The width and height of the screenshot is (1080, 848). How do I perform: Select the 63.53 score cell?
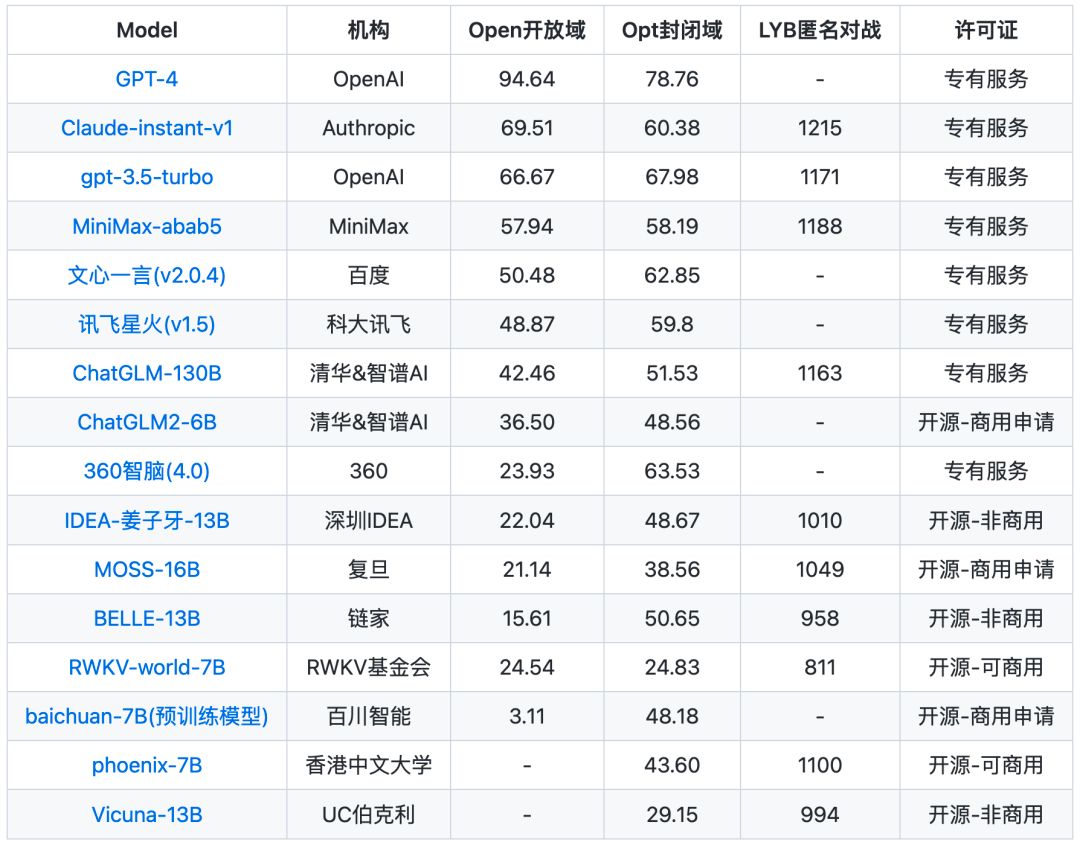[x=672, y=471]
